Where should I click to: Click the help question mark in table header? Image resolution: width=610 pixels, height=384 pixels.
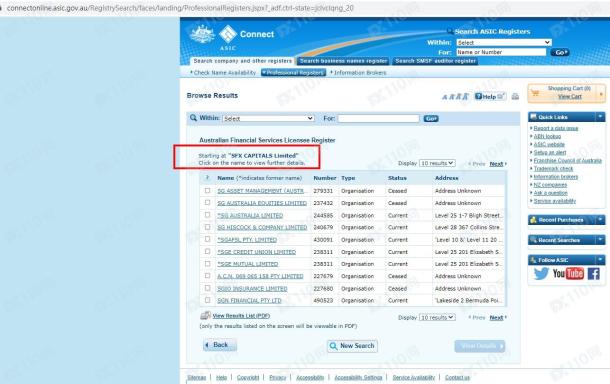207,177
